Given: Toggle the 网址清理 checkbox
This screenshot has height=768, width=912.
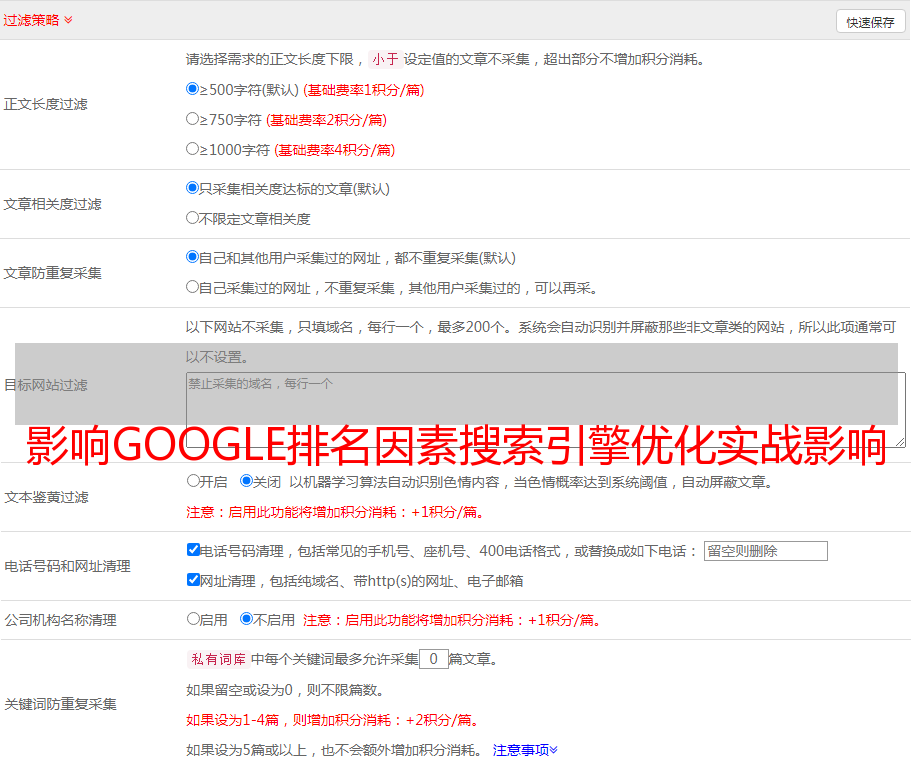Looking at the screenshot, I should pos(193,579).
